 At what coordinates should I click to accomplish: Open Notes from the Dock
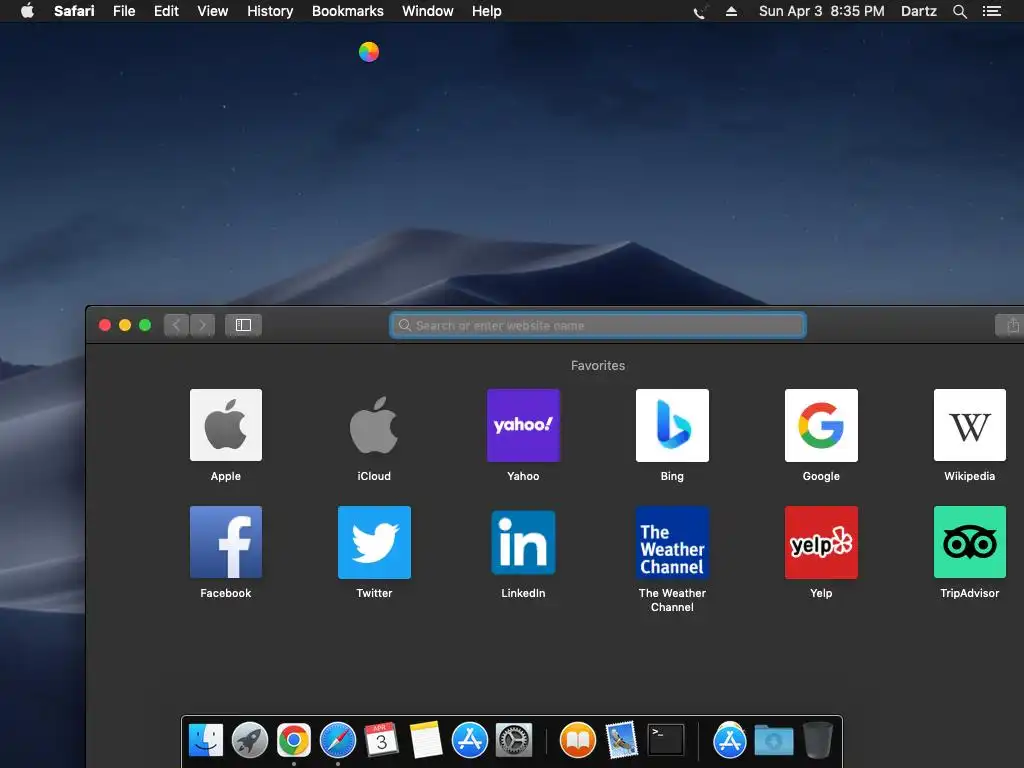click(426, 740)
